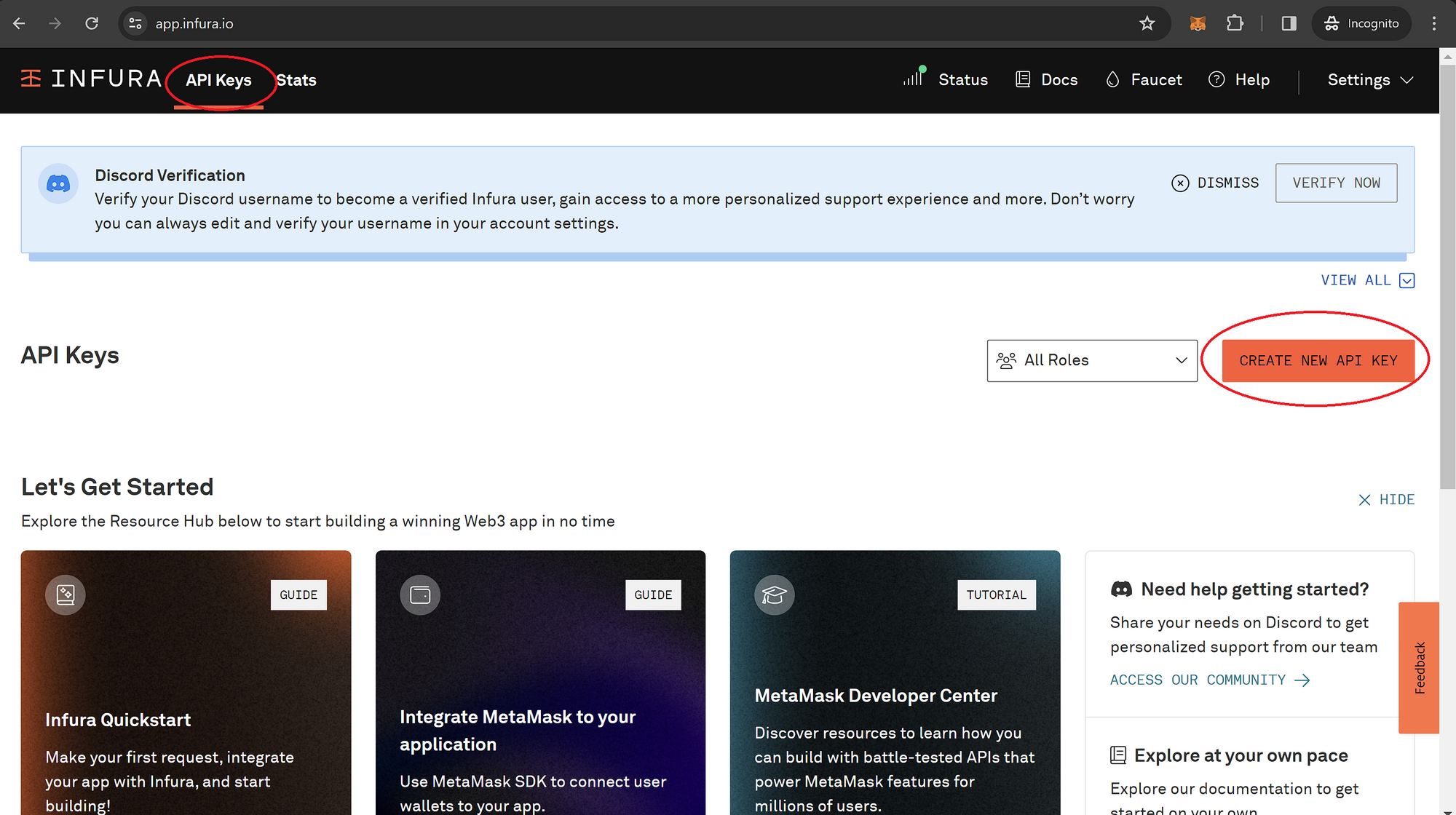Click the Explore at your own pace heading

[1241, 755]
